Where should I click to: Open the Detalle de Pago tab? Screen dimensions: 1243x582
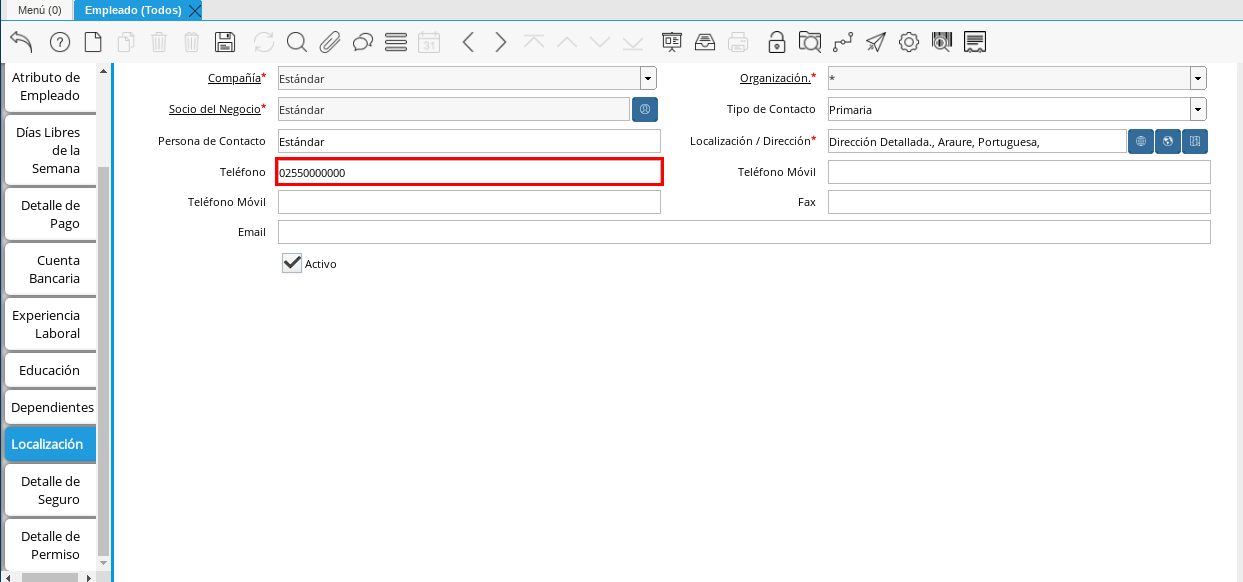tap(50, 214)
